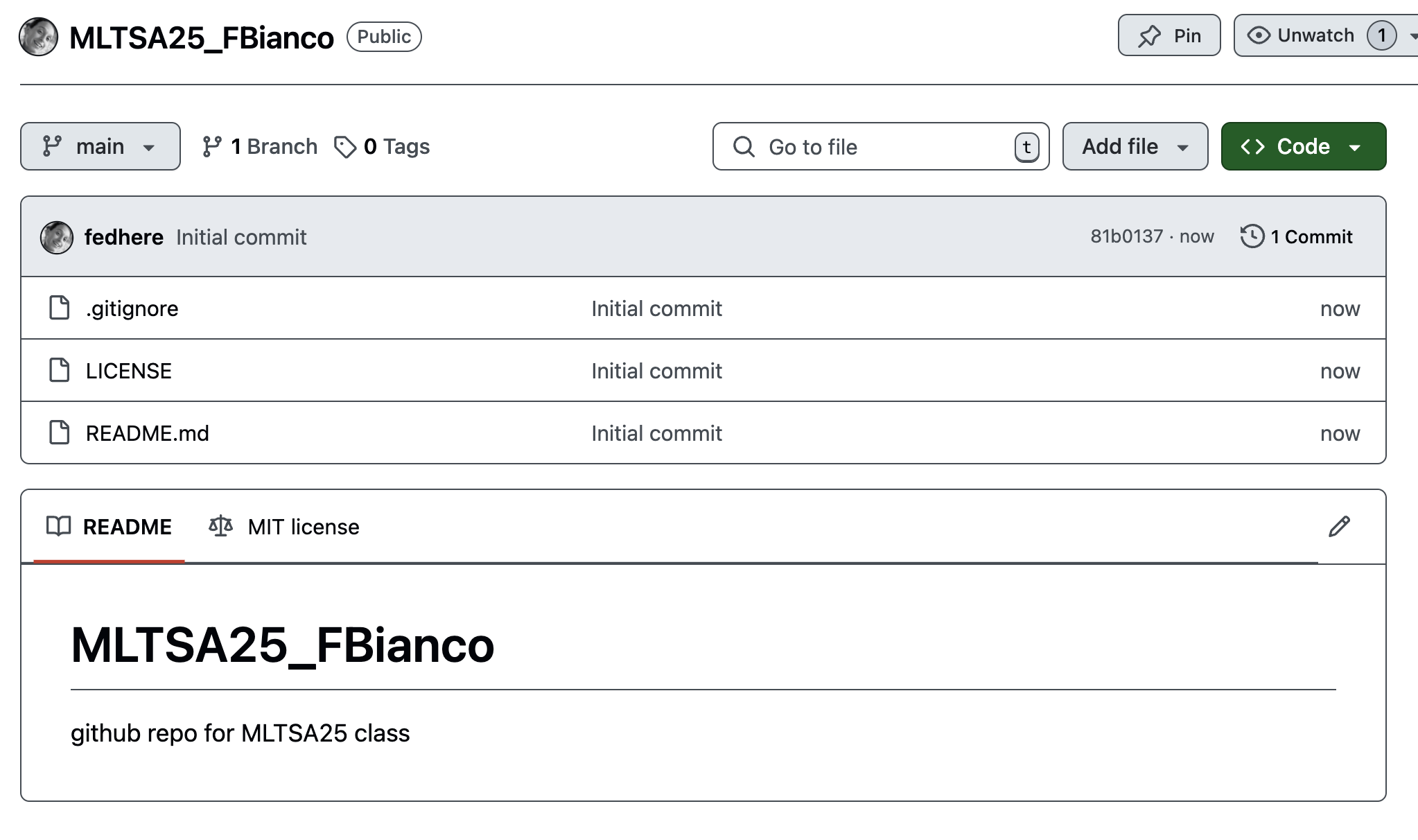Screen dimensions: 1418x840
Task: Pin this repository
Action: click(1168, 35)
